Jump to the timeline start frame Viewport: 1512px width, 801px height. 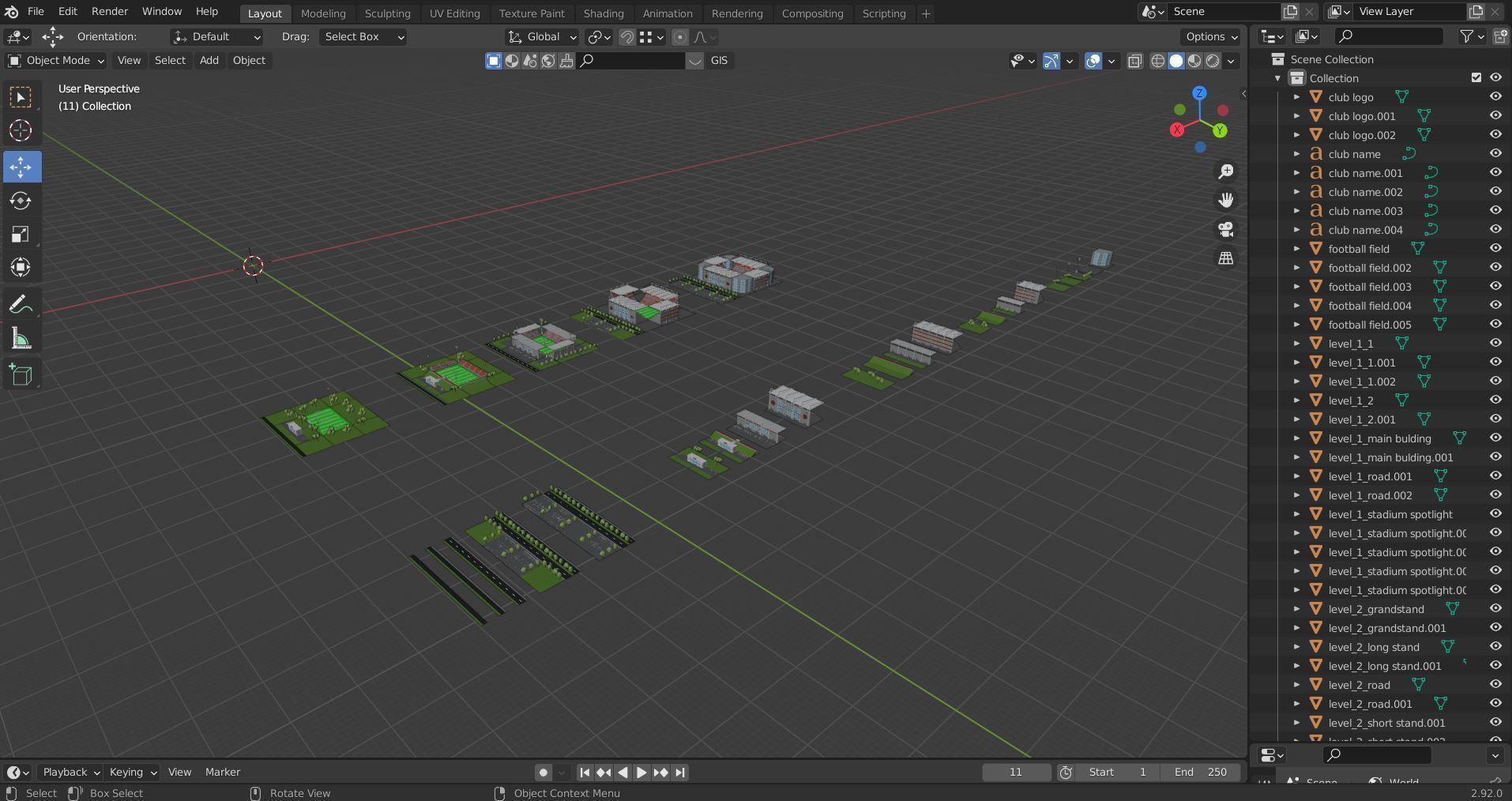(x=585, y=773)
